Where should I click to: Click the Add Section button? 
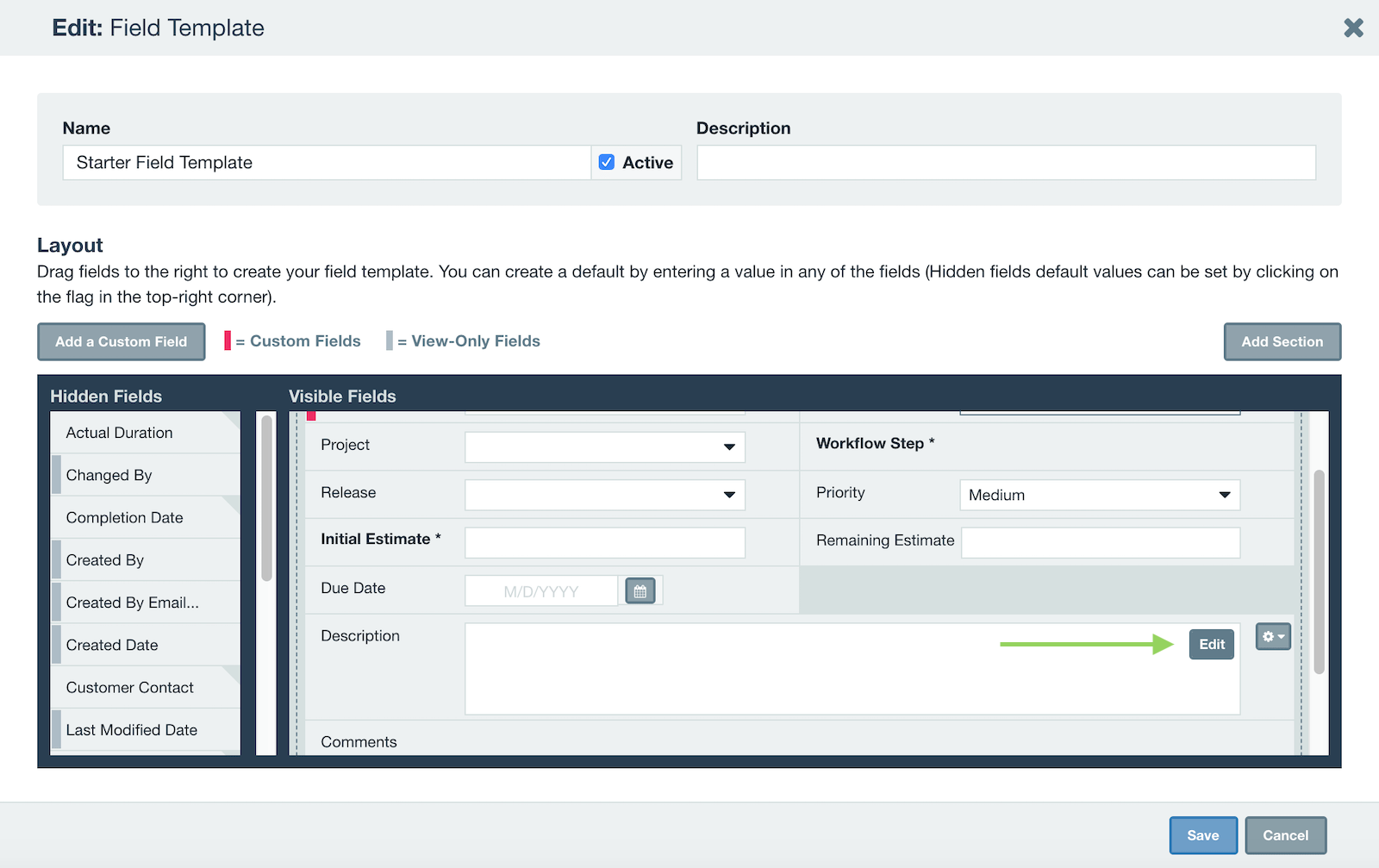pyautogui.click(x=1282, y=341)
